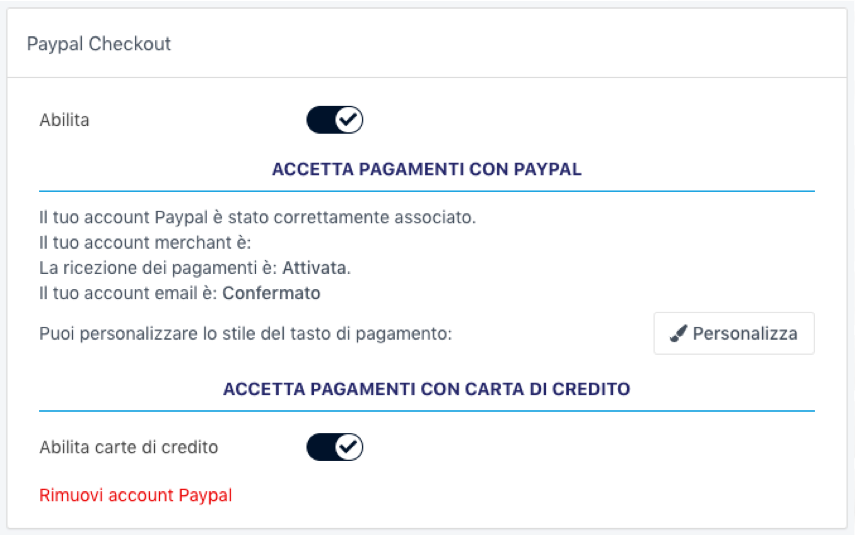Click the Paypal Checkout panel title

99,44
